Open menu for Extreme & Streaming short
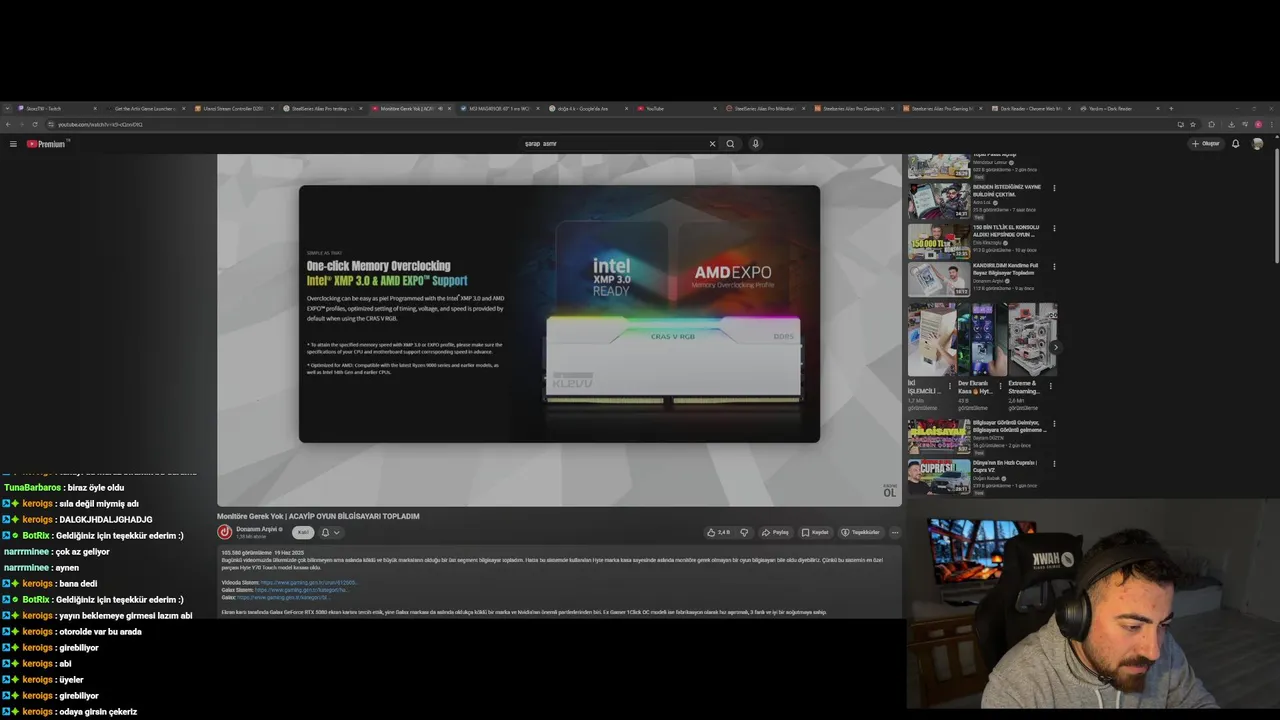The width and height of the screenshot is (1280, 720). point(1050,386)
